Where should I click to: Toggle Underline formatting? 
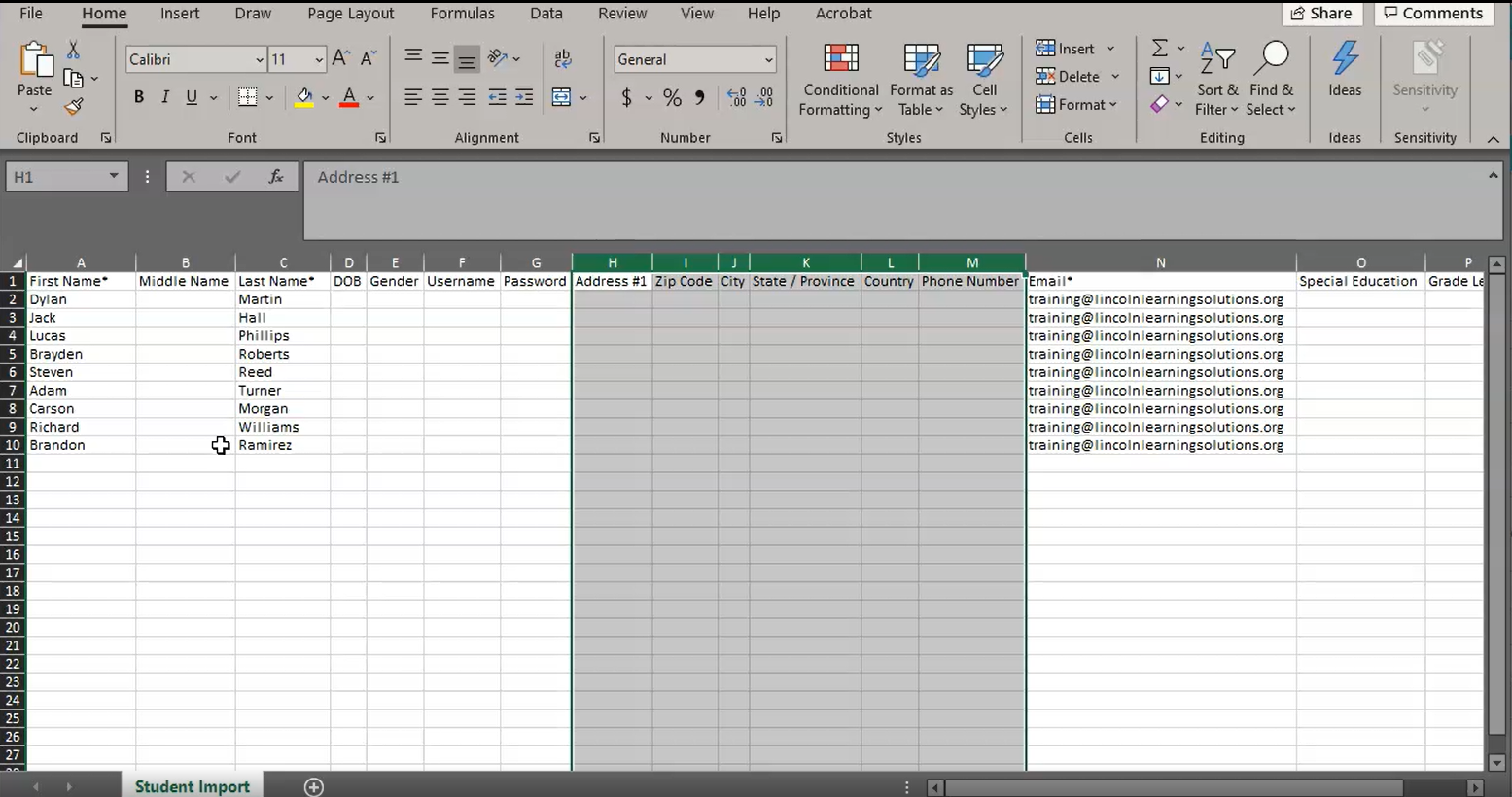192,97
